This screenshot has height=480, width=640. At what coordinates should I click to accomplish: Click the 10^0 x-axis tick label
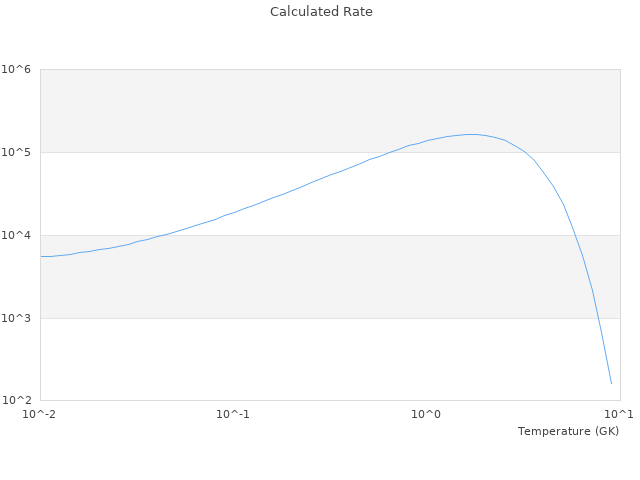point(426,415)
